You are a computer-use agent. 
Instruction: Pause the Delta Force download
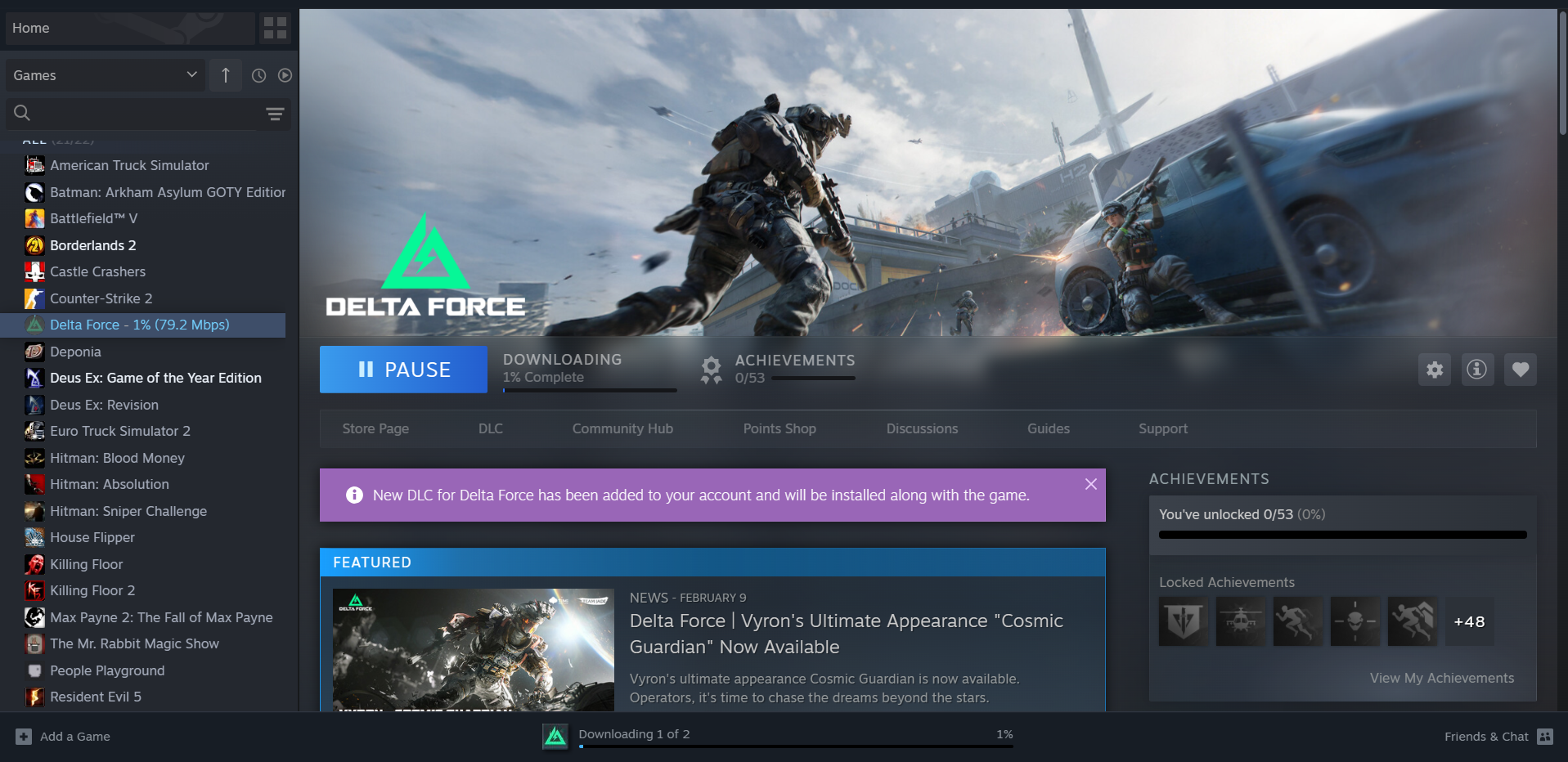click(x=403, y=370)
